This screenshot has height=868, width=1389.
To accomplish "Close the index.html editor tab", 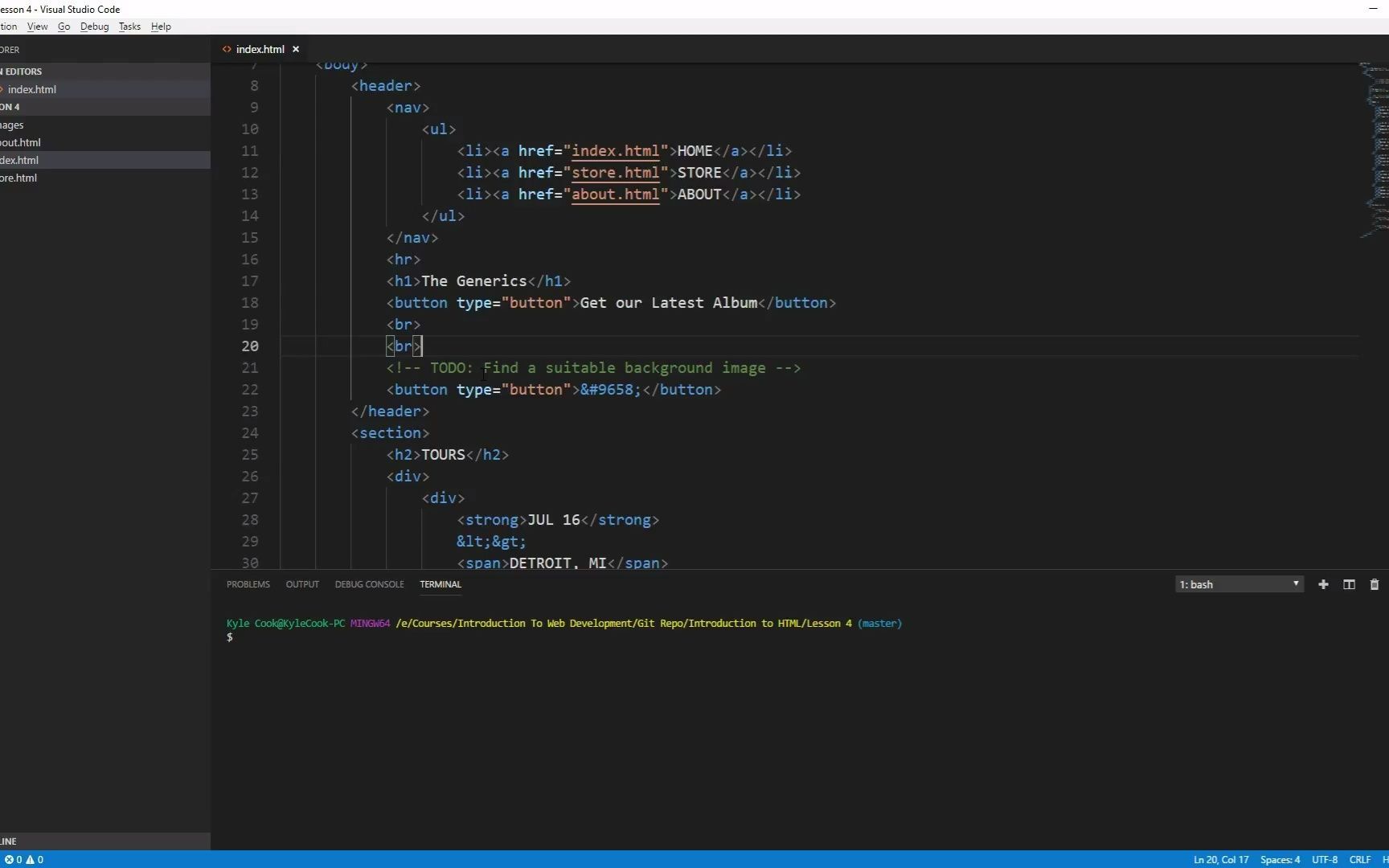I will coord(296,49).
